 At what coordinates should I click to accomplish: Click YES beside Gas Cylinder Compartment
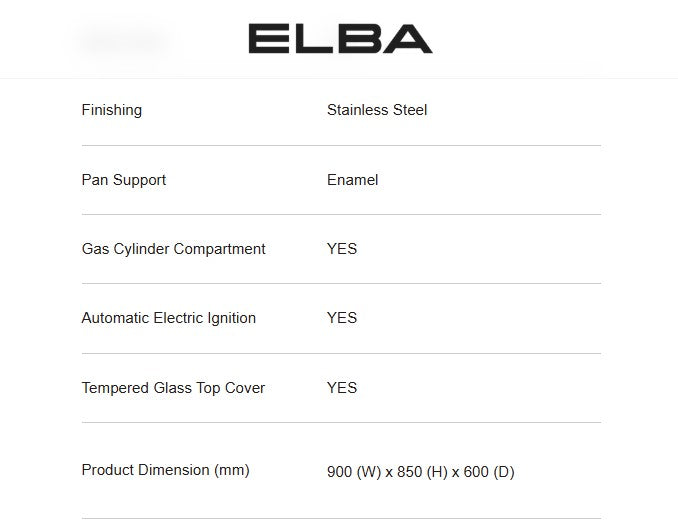click(341, 249)
